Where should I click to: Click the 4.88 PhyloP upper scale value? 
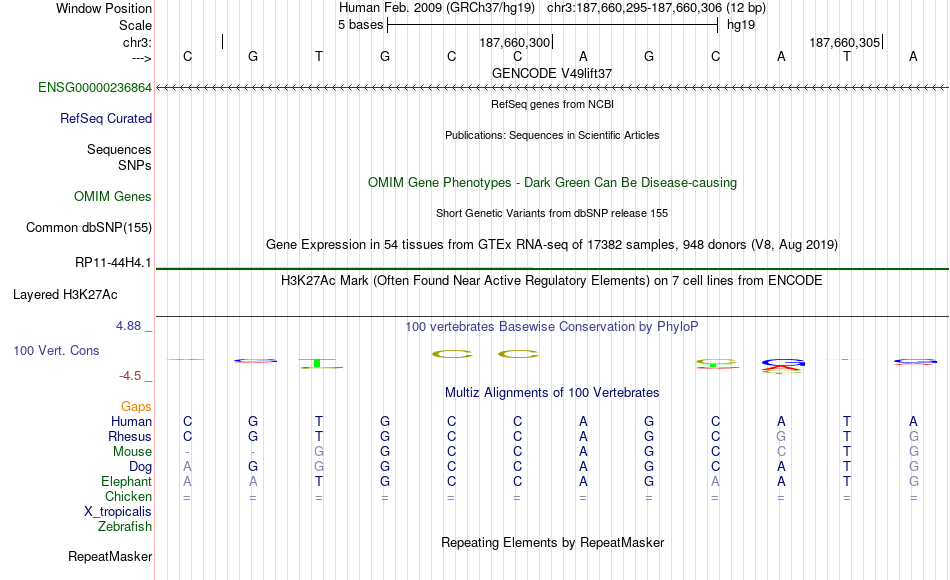[x=128, y=326]
